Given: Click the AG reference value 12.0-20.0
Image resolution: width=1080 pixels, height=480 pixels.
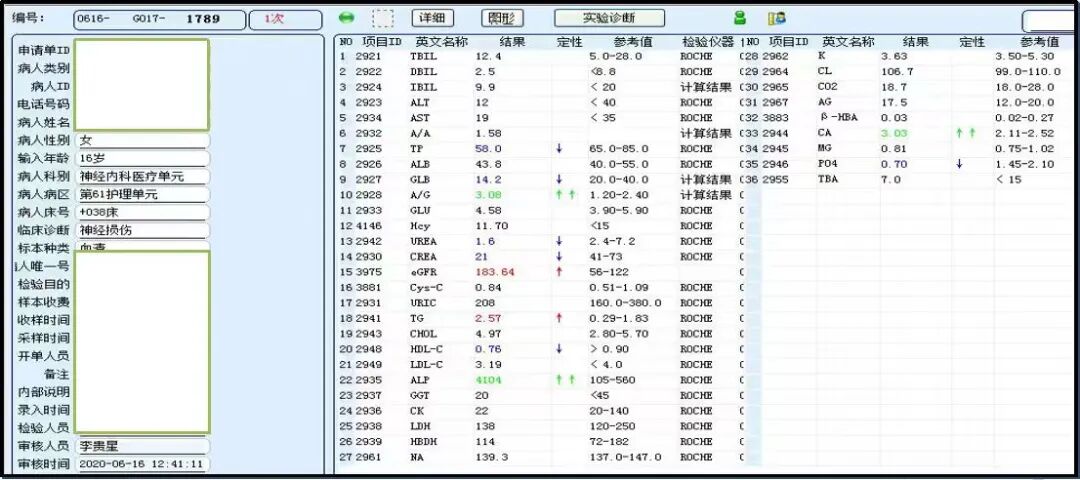Looking at the screenshot, I should click(x=1025, y=103).
